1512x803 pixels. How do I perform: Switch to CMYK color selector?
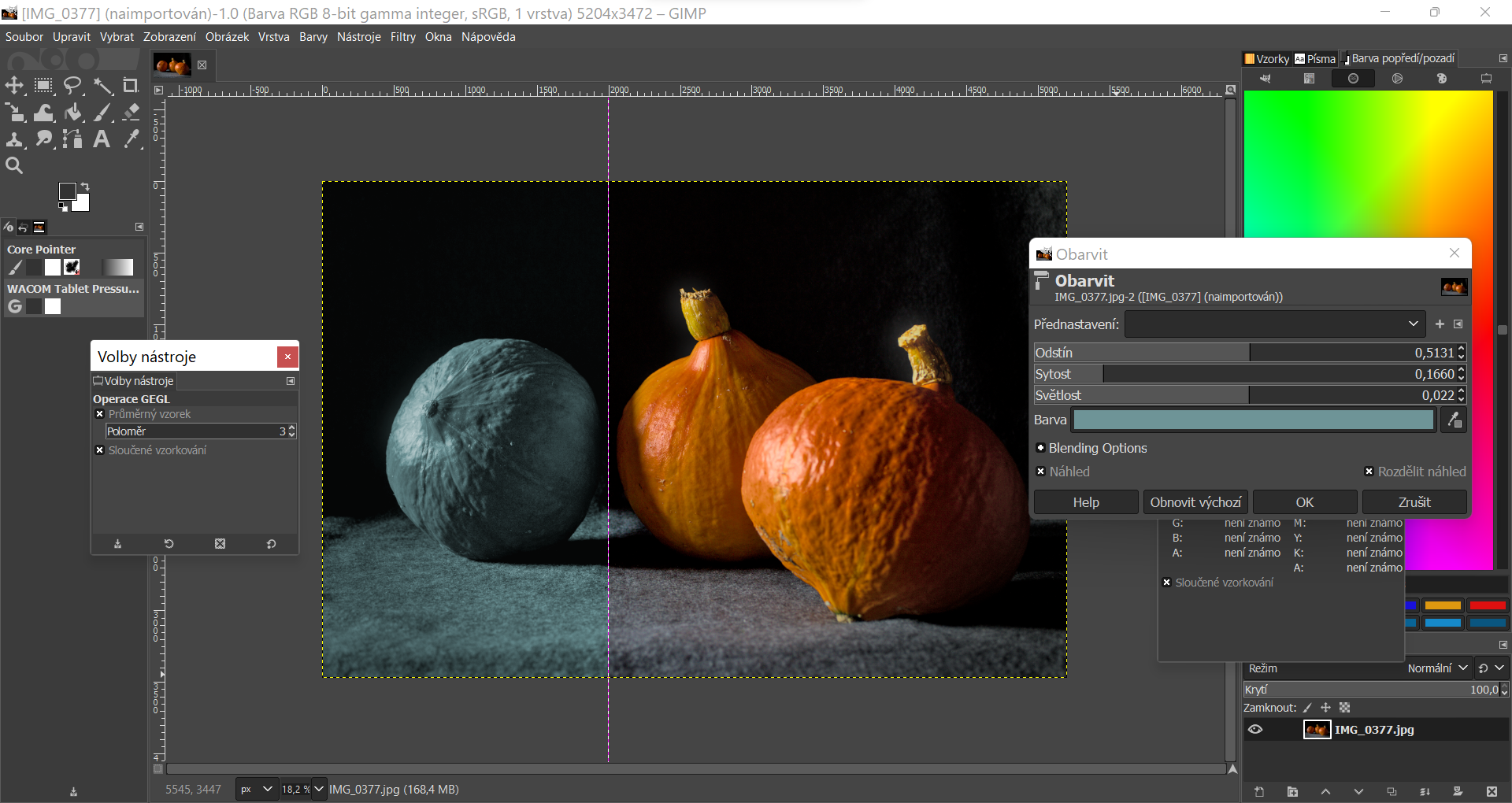[1309, 79]
